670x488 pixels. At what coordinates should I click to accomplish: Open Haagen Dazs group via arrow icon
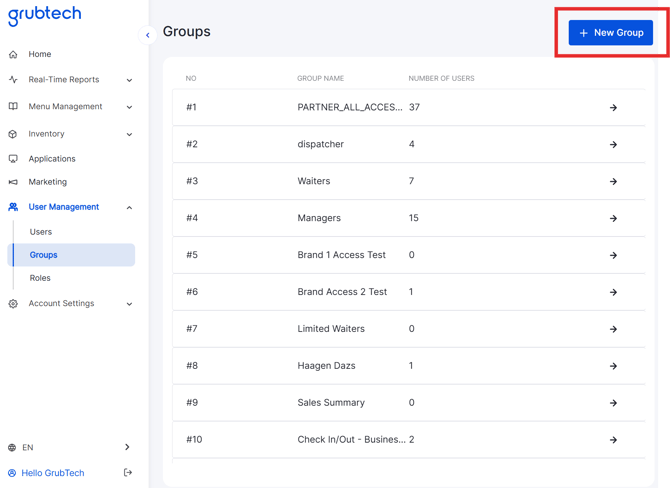click(613, 366)
